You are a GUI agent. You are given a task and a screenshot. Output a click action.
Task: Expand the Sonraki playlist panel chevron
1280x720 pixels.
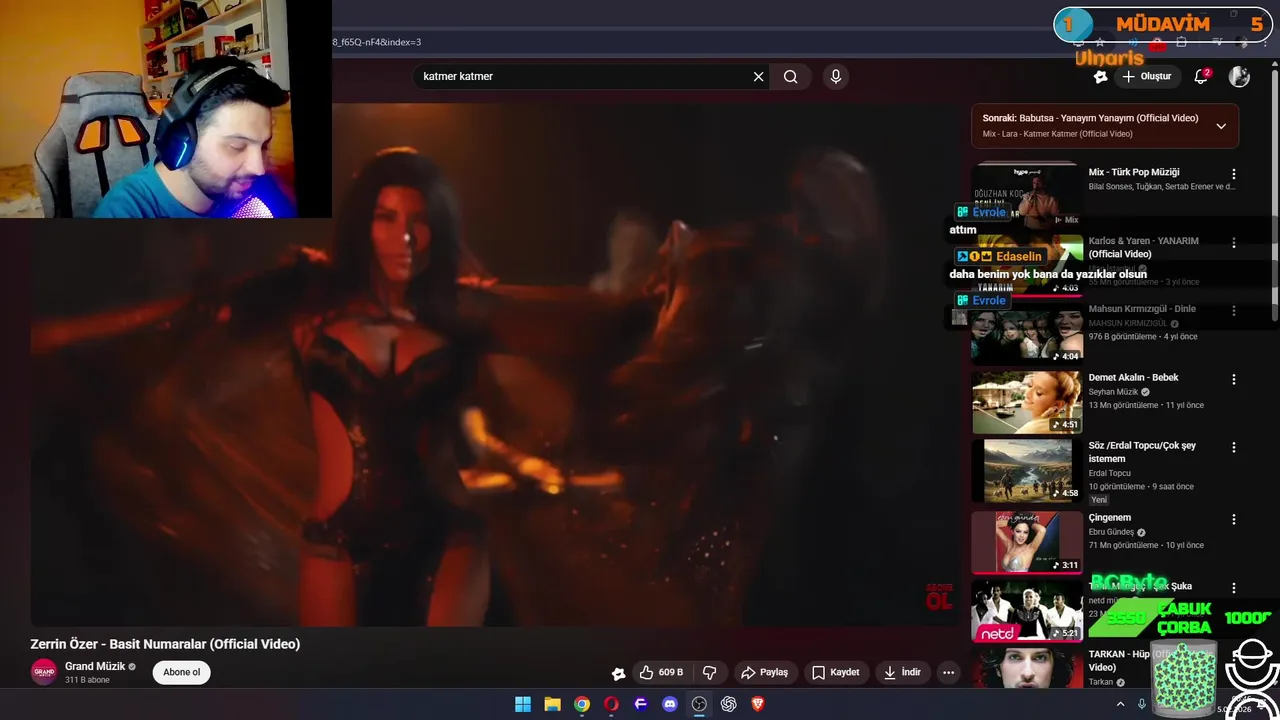pos(1221,126)
